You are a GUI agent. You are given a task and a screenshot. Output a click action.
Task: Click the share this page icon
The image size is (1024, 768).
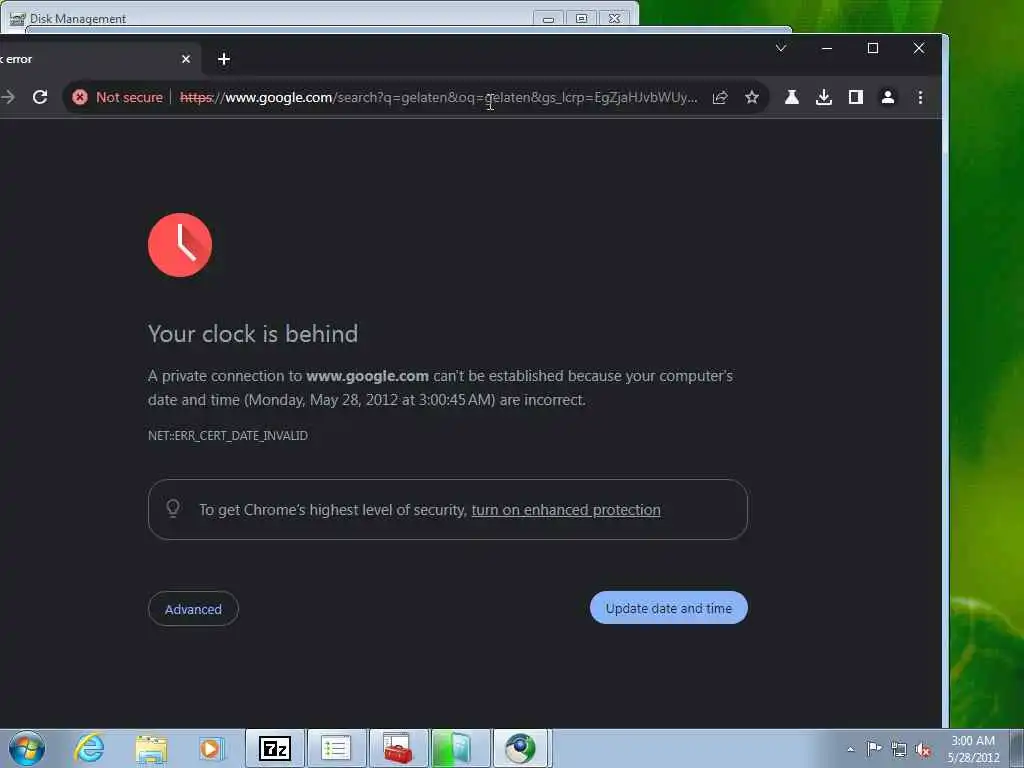(720, 97)
